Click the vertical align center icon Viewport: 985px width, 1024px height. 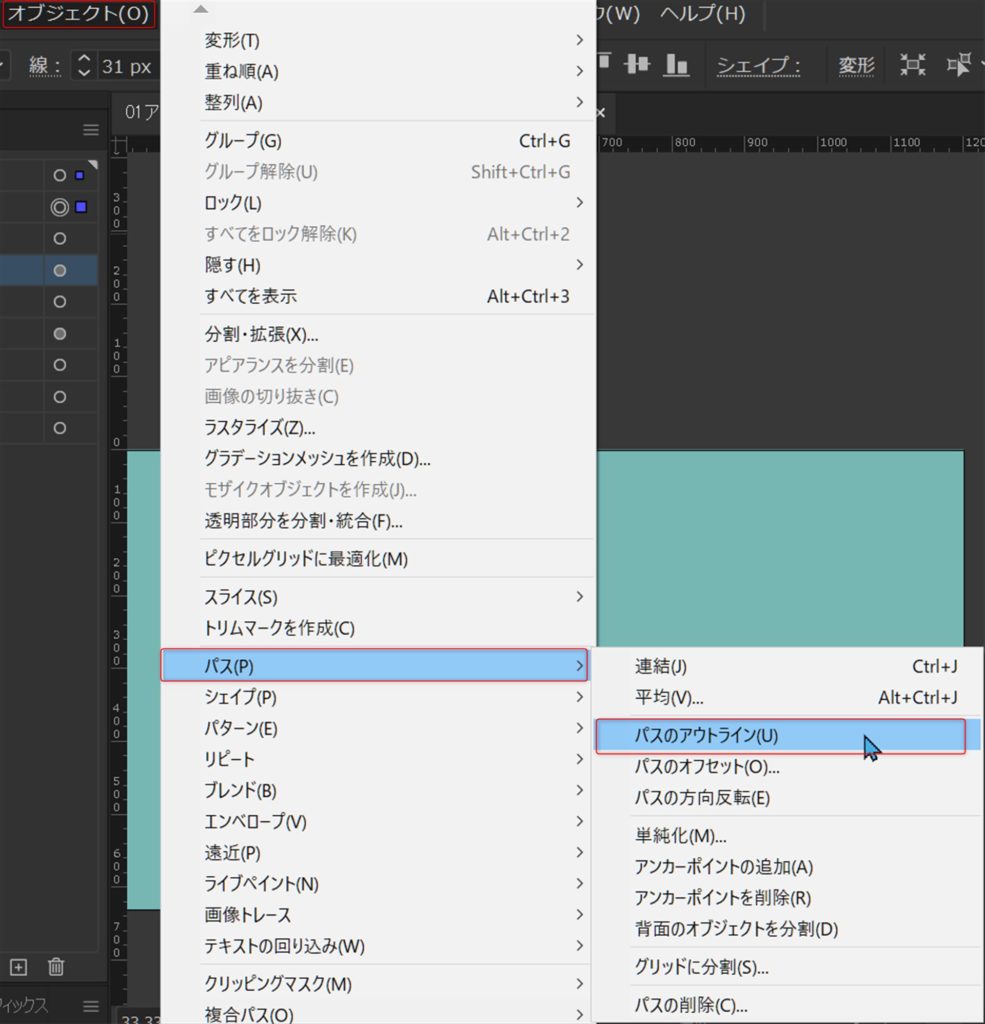point(637,65)
